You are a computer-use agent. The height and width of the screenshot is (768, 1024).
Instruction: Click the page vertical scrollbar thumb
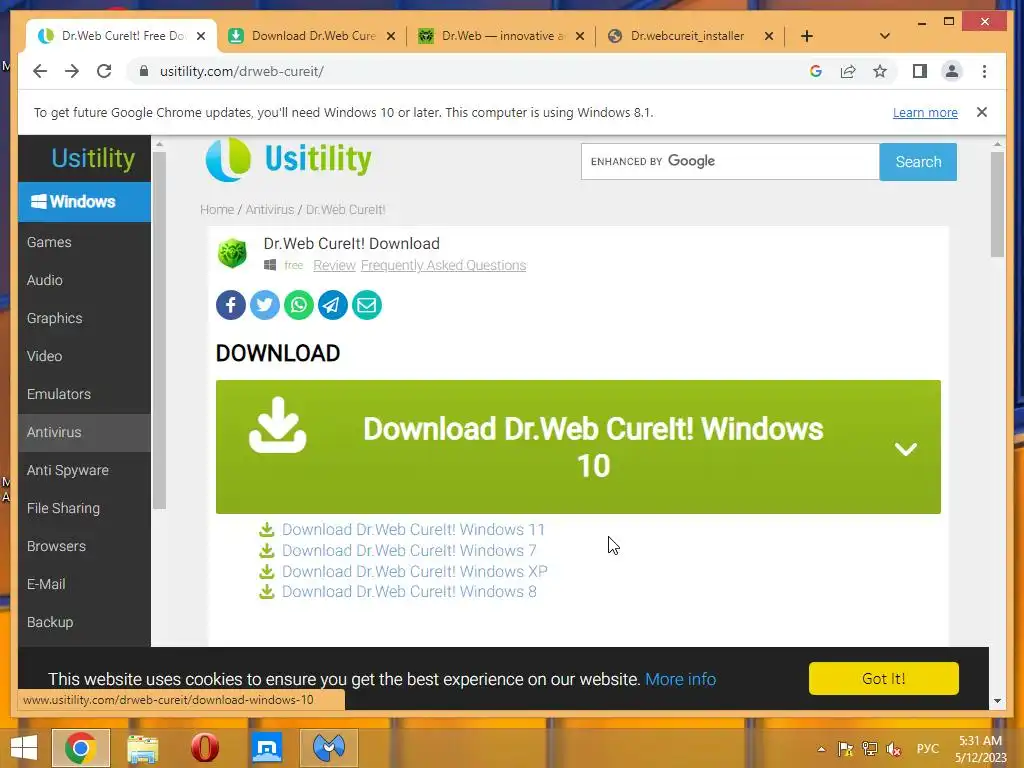pyautogui.click(x=997, y=204)
